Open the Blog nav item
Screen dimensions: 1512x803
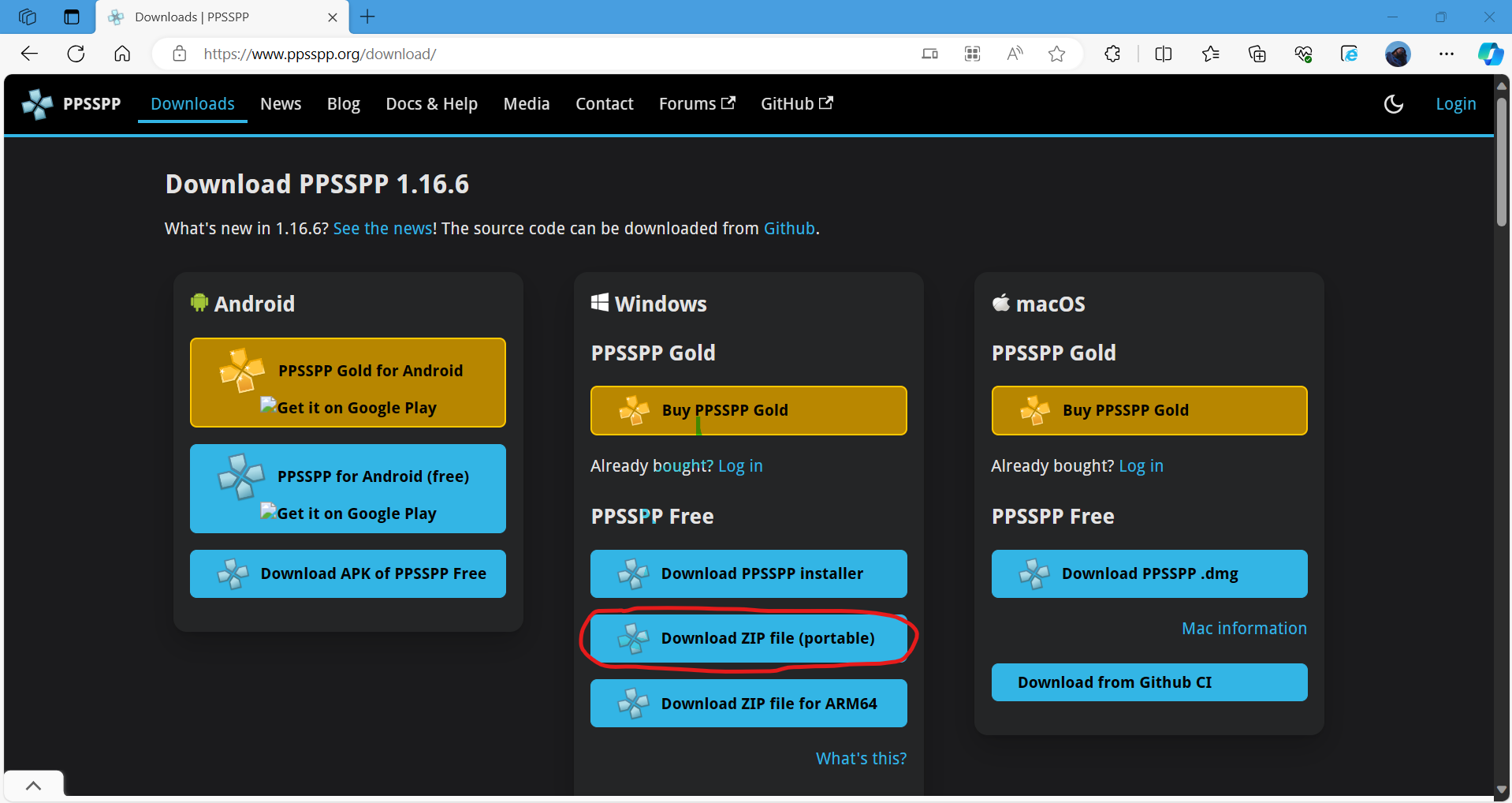pyautogui.click(x=344, y=104)
